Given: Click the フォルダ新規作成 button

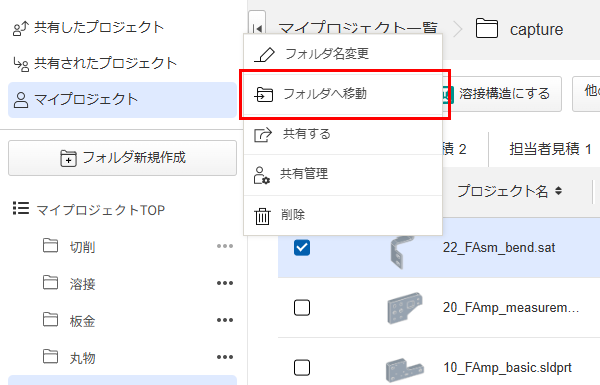Looking at the screenshot, I should click(x=122, y=158).
